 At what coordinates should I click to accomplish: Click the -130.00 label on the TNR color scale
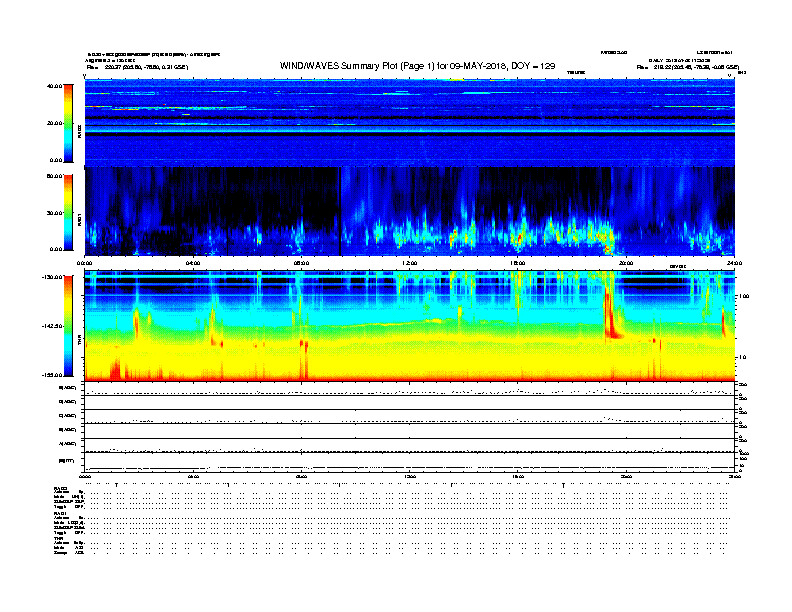pos(52,277)
